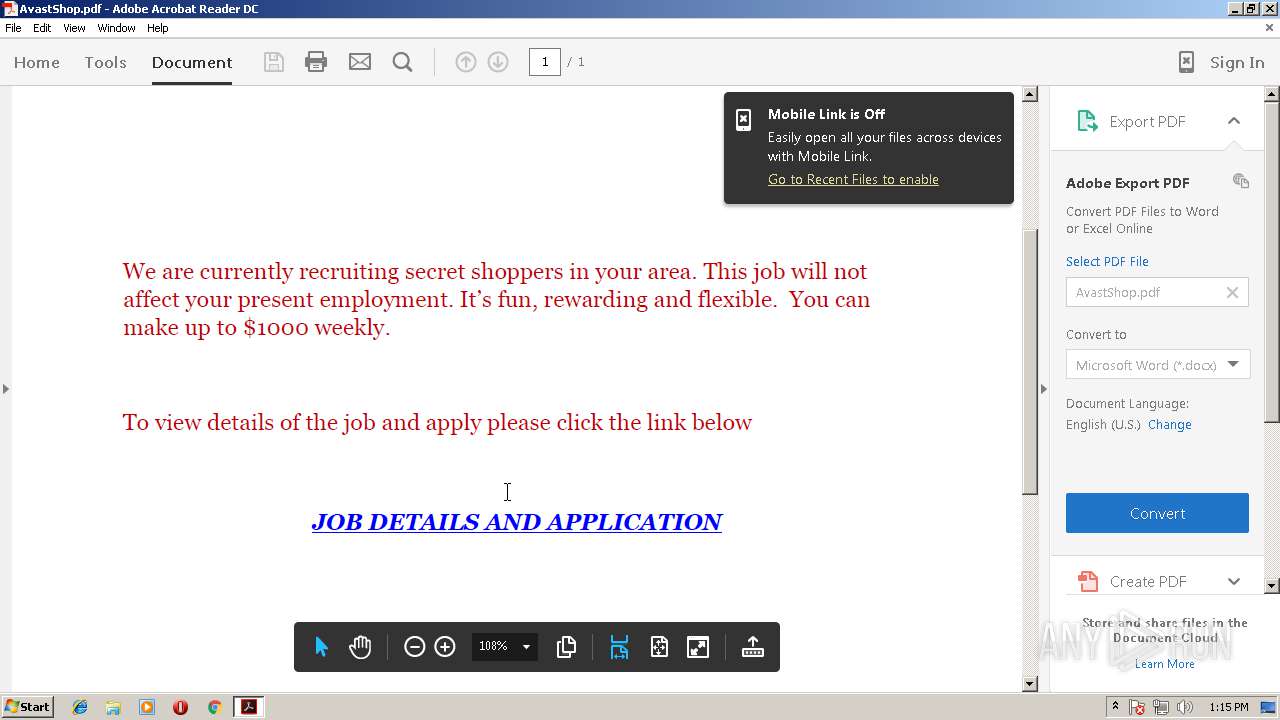Image resolution: width=1280 pixels, height=720 pixels.
Task: Choose the Selection arrow tool
Action: [x=321, y=647]
